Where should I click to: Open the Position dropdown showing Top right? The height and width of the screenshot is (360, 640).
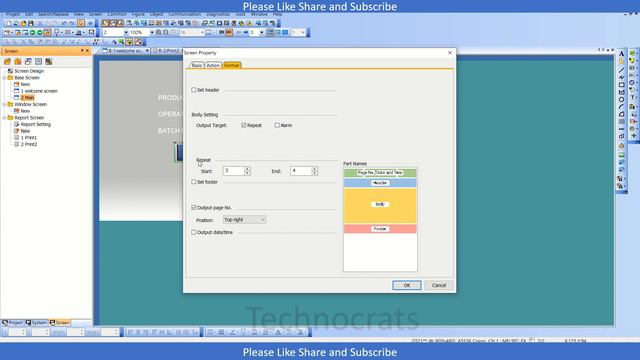click(x=244, y=220)
